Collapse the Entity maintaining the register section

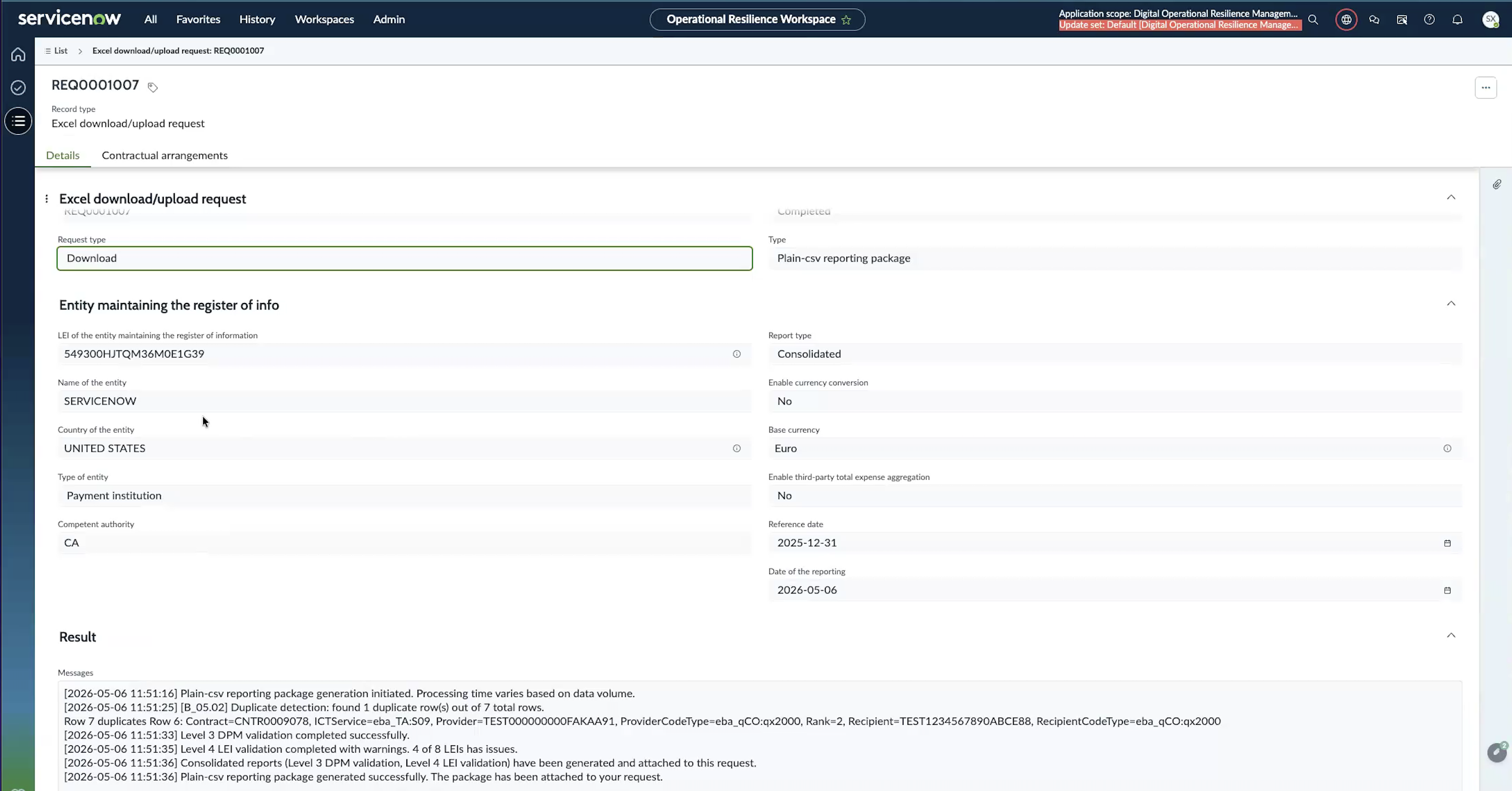[1451, 304]
